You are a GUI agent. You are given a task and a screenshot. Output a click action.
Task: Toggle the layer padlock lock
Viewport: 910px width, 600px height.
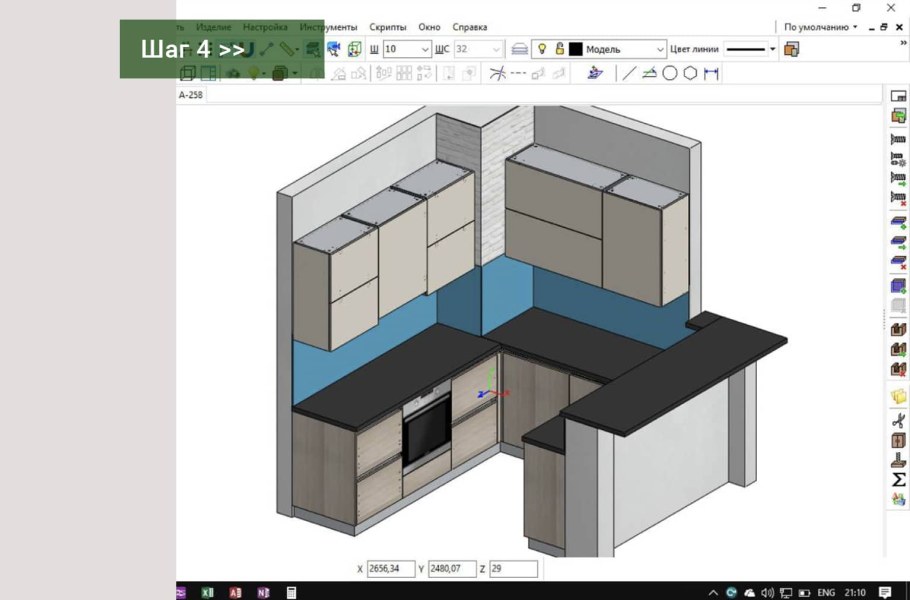coord(560,48)
